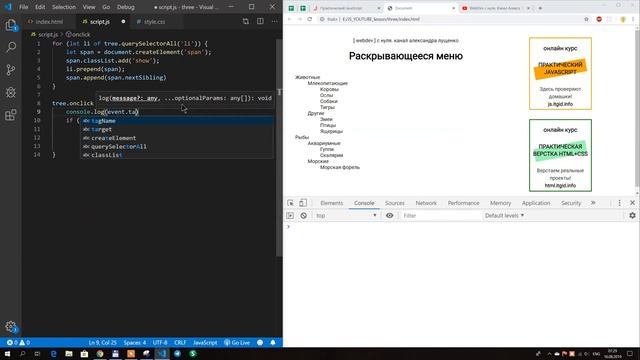Show more DevTools tabs chevron
Viewport: 640px width, 360px height.
point(593,203)
